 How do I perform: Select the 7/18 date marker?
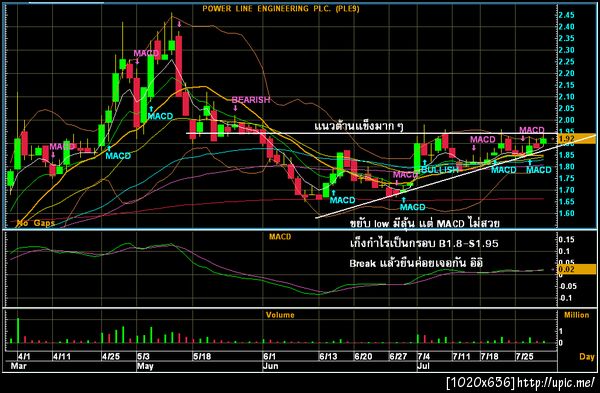tap(489, 357)
